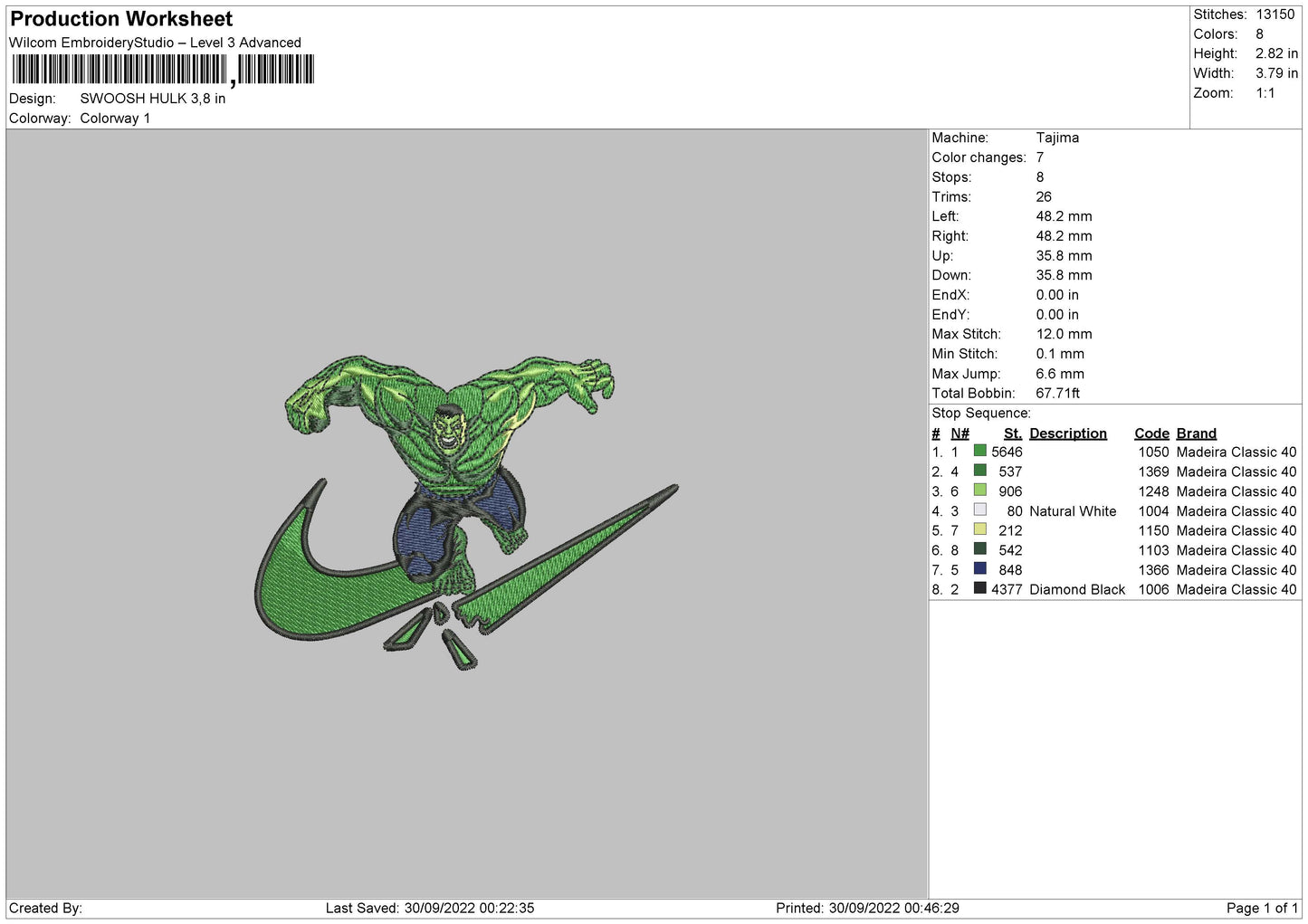
Task: Pick the light green swatch for code 1248
Action: click(x=979, y=491)
